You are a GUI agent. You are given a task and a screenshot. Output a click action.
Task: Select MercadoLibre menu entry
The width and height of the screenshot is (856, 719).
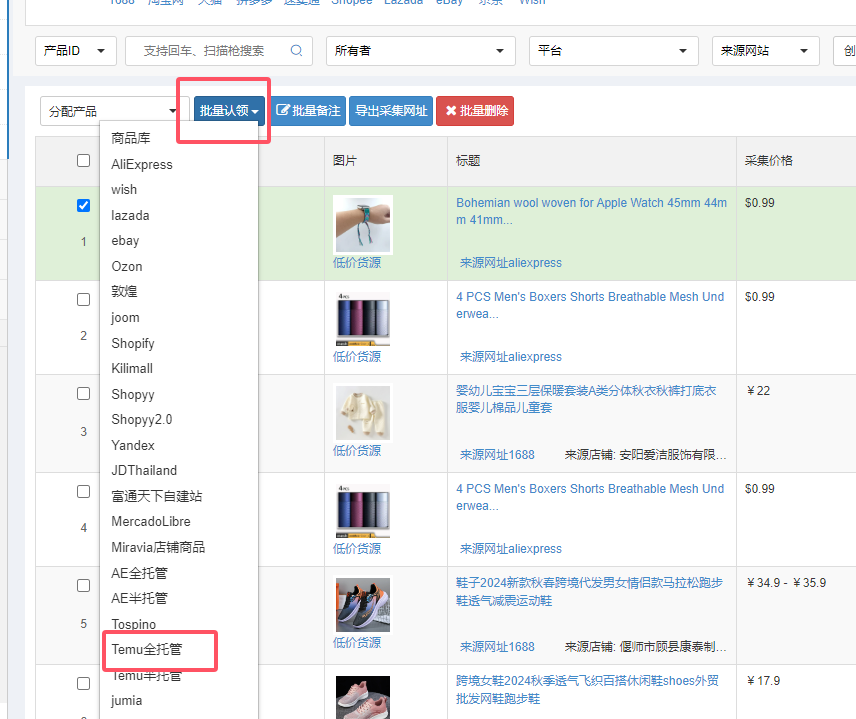click(x=151, y=521)
